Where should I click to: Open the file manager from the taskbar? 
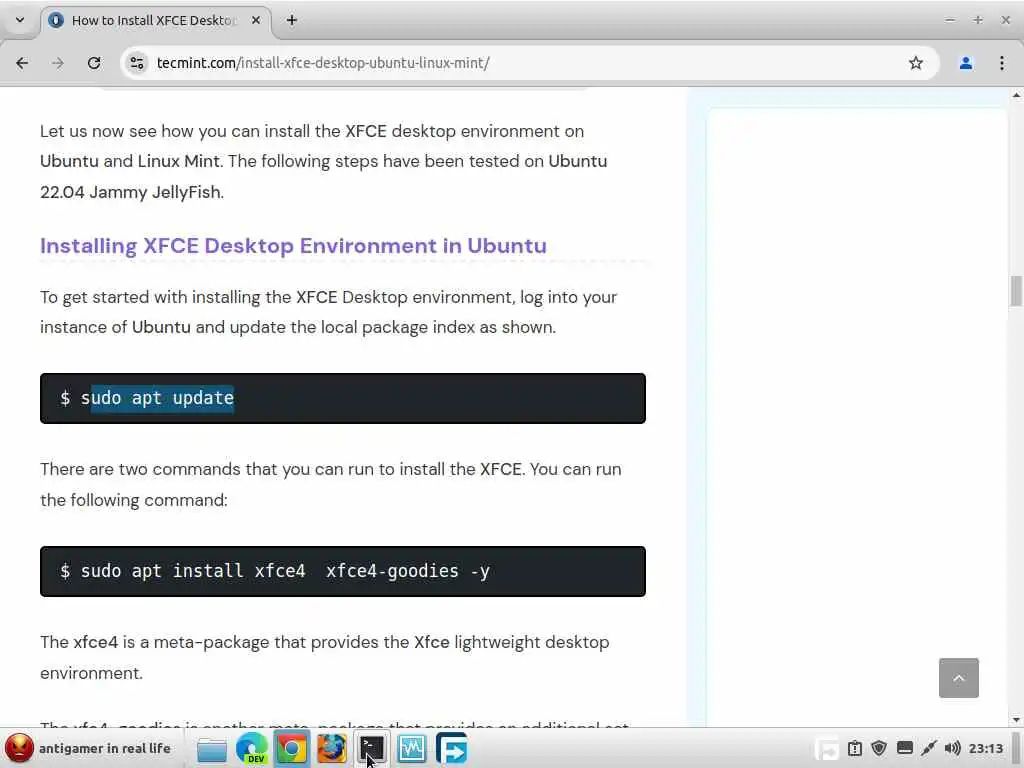pos(212,749)
